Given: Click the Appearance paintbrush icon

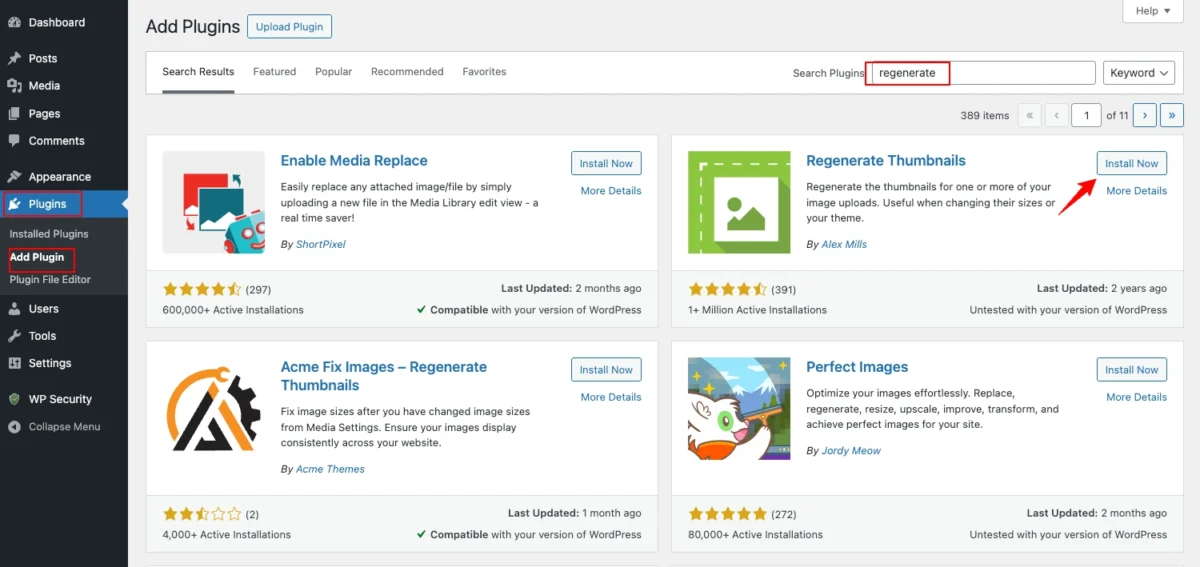Looking at the screenshot, I should [14, 177].
